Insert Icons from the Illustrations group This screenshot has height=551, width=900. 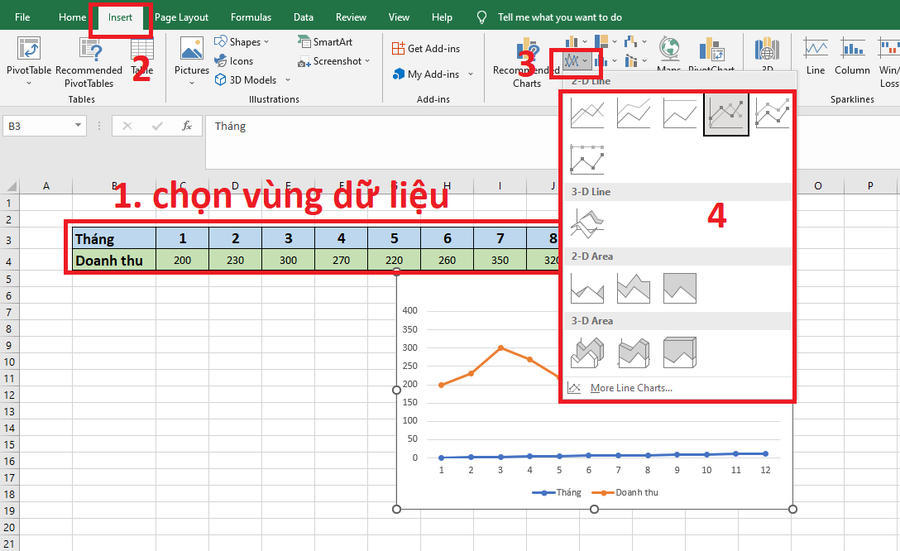[234, 61]
